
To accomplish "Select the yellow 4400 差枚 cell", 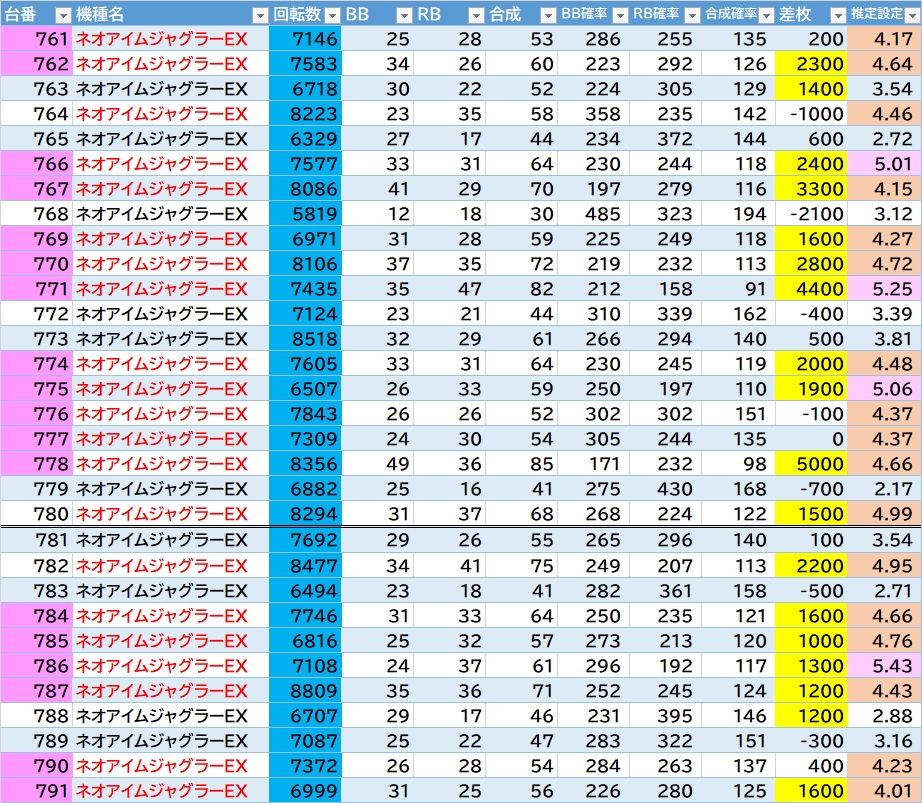I will click(811, 289).
